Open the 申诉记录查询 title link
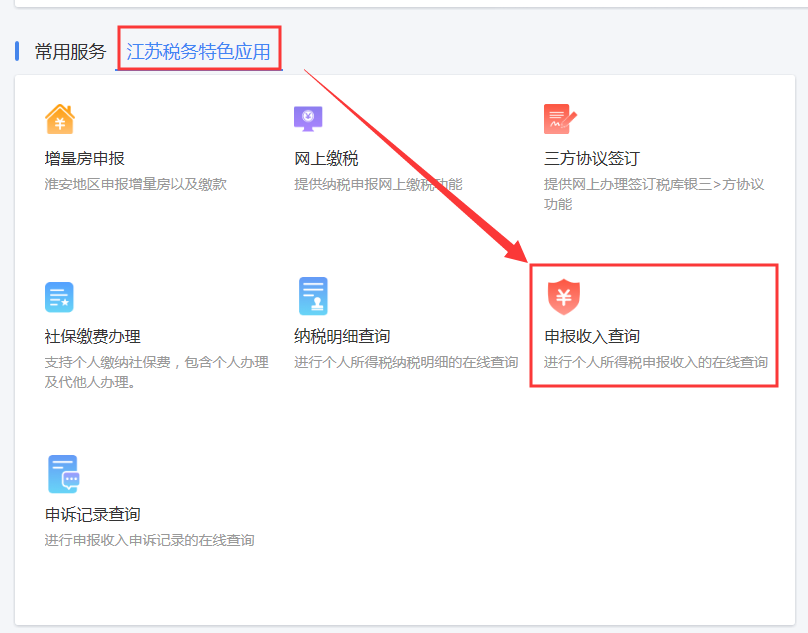 pos(92,514)
